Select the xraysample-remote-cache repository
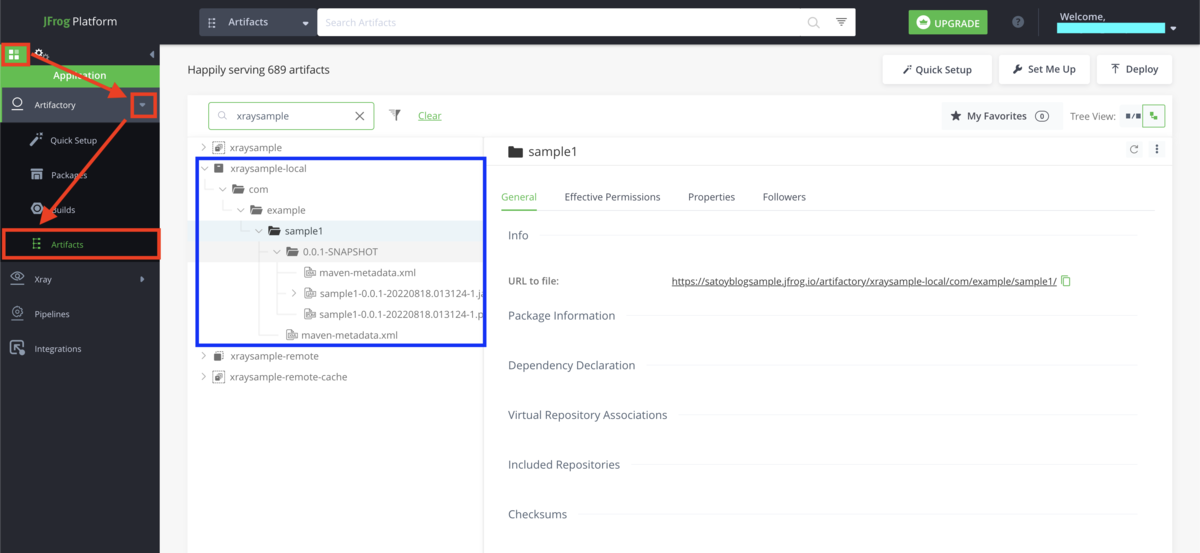 pos(289,377)
